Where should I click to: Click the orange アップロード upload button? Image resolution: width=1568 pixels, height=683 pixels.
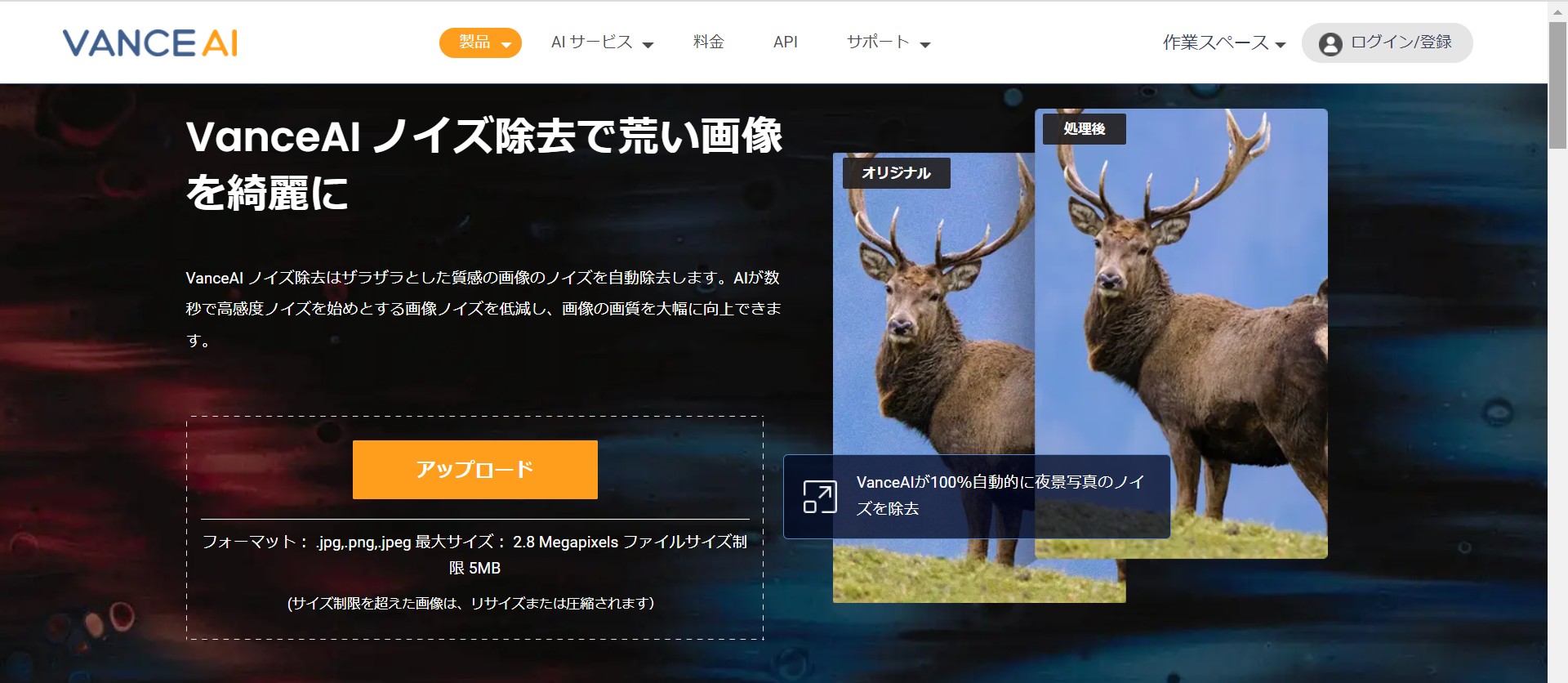coord(475,470)
